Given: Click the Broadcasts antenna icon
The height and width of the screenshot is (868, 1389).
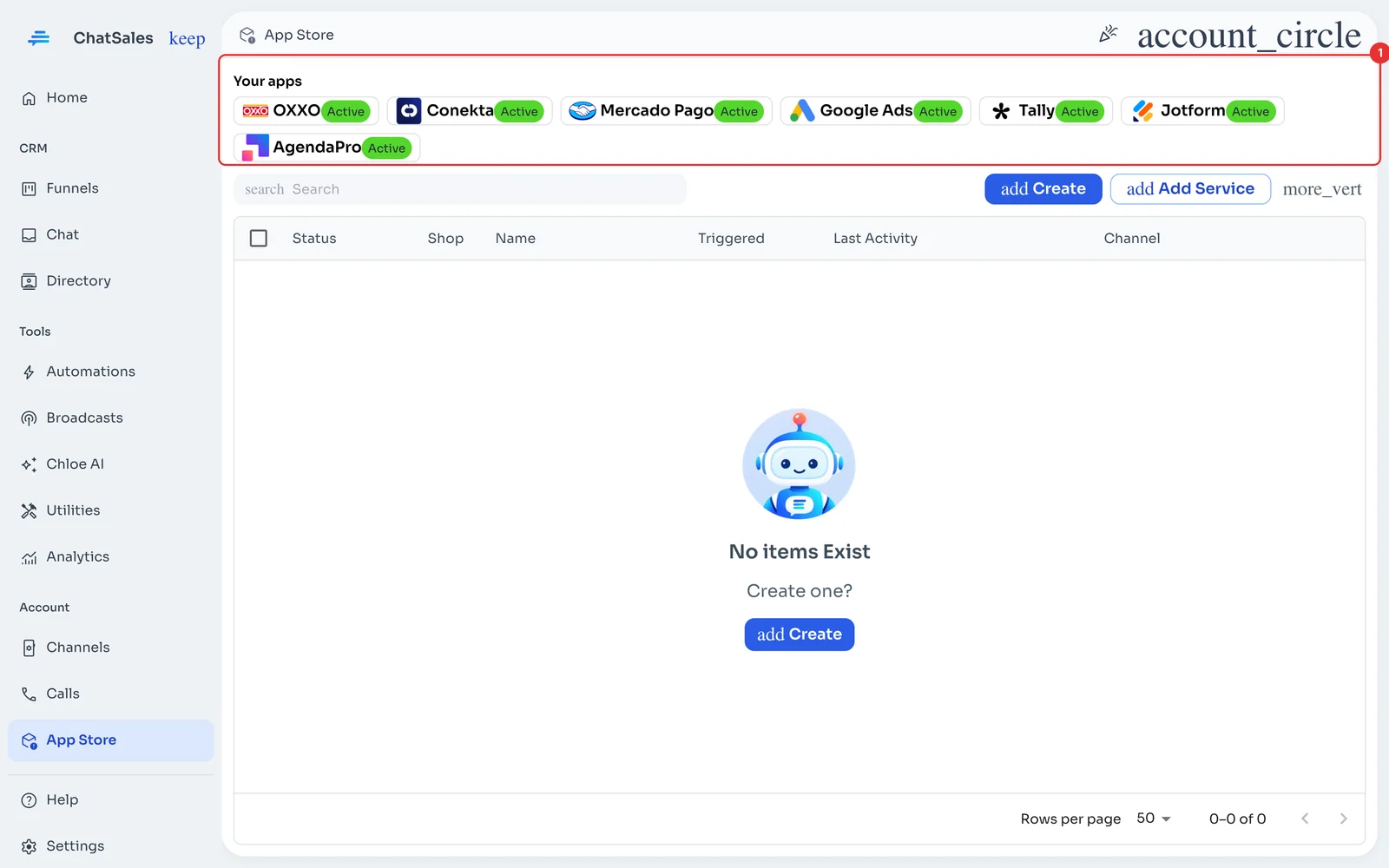Looking at the screenshot, I should [29, 418].
